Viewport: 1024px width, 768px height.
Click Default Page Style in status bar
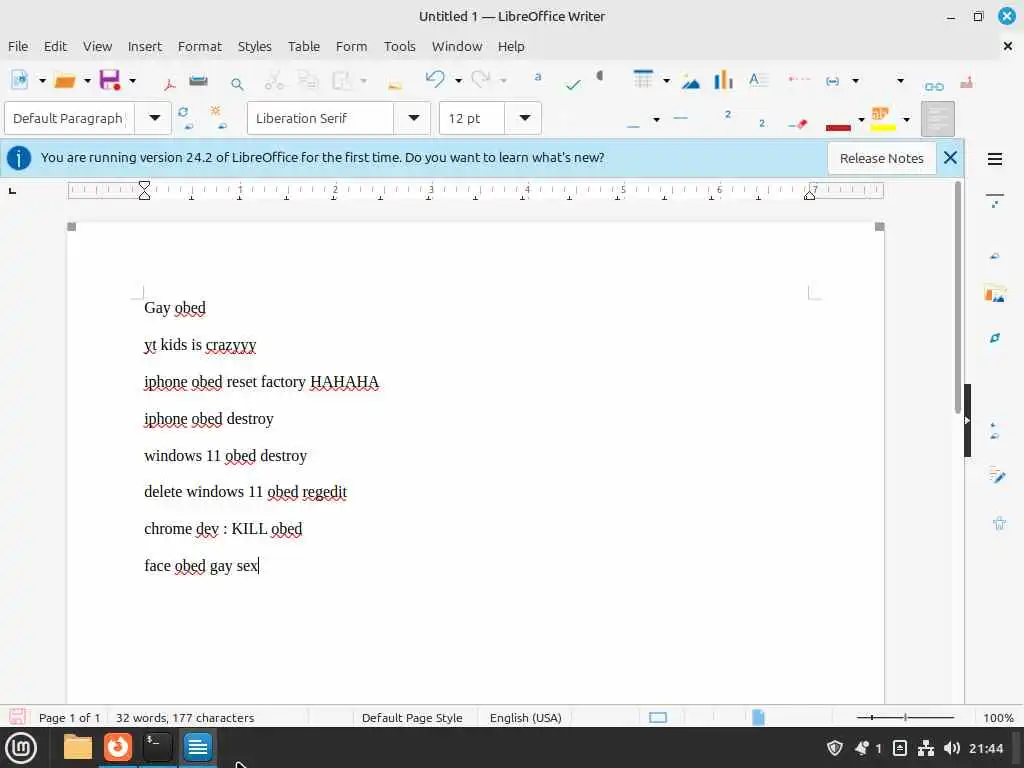pos(412,718)
